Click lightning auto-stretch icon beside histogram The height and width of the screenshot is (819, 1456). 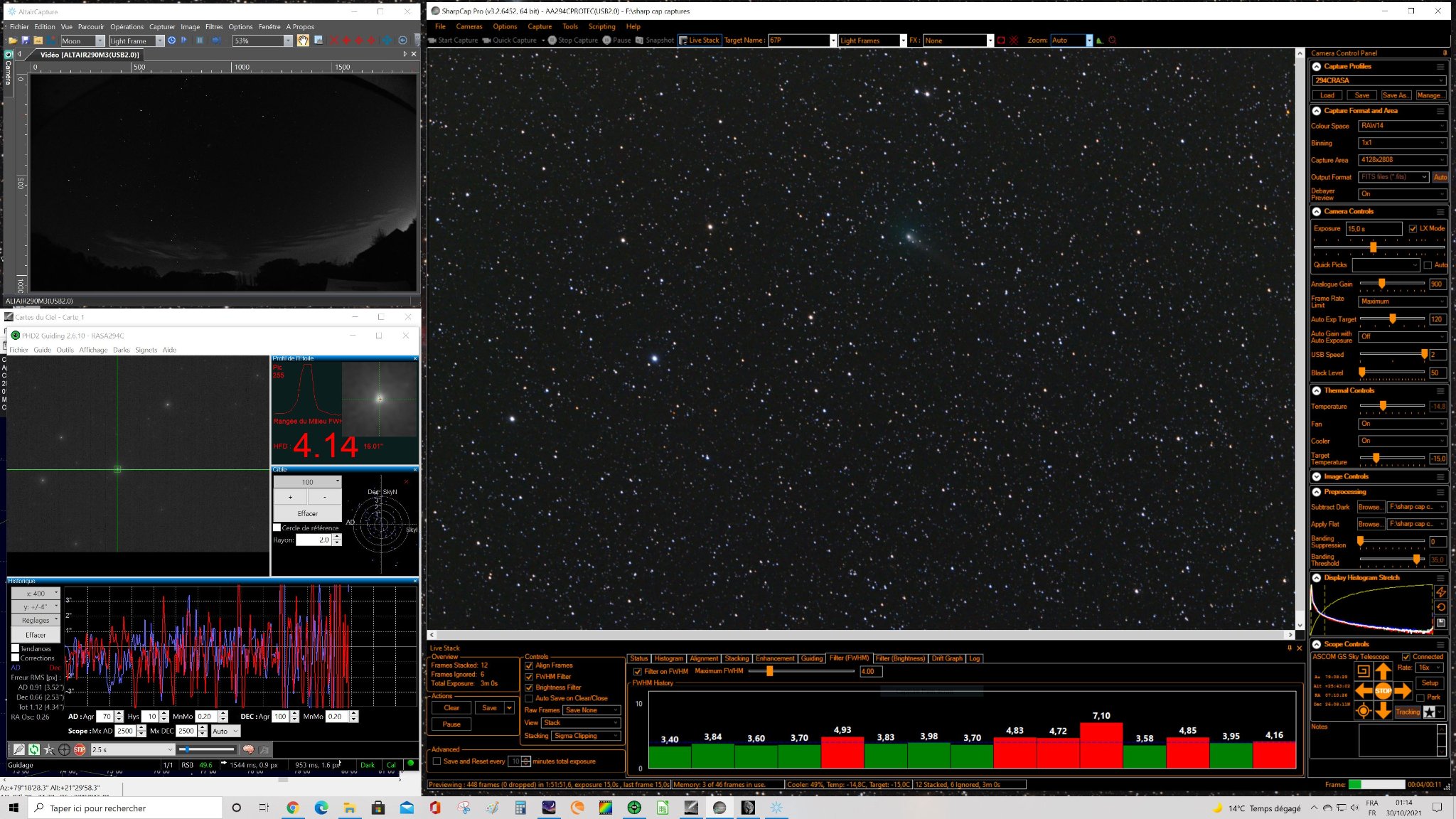point(1441,592)
